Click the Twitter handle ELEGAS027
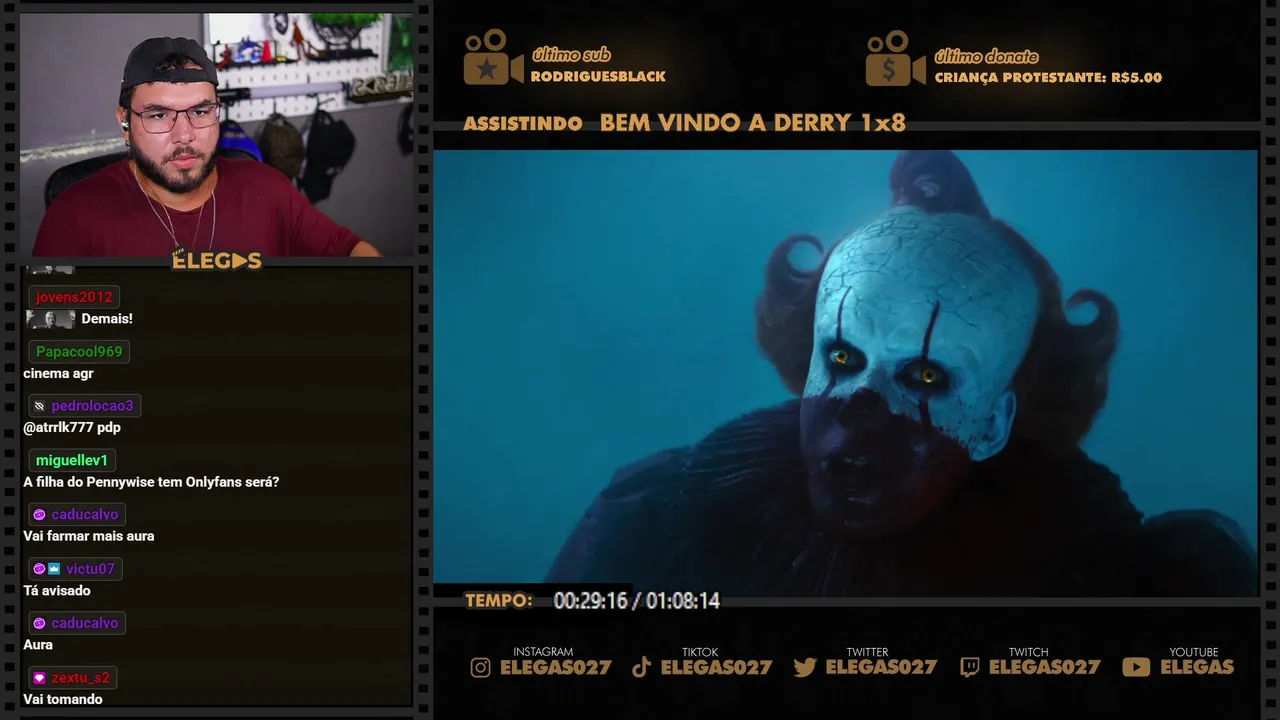This screenshot has height=720, width=1280. click(881, 668)
